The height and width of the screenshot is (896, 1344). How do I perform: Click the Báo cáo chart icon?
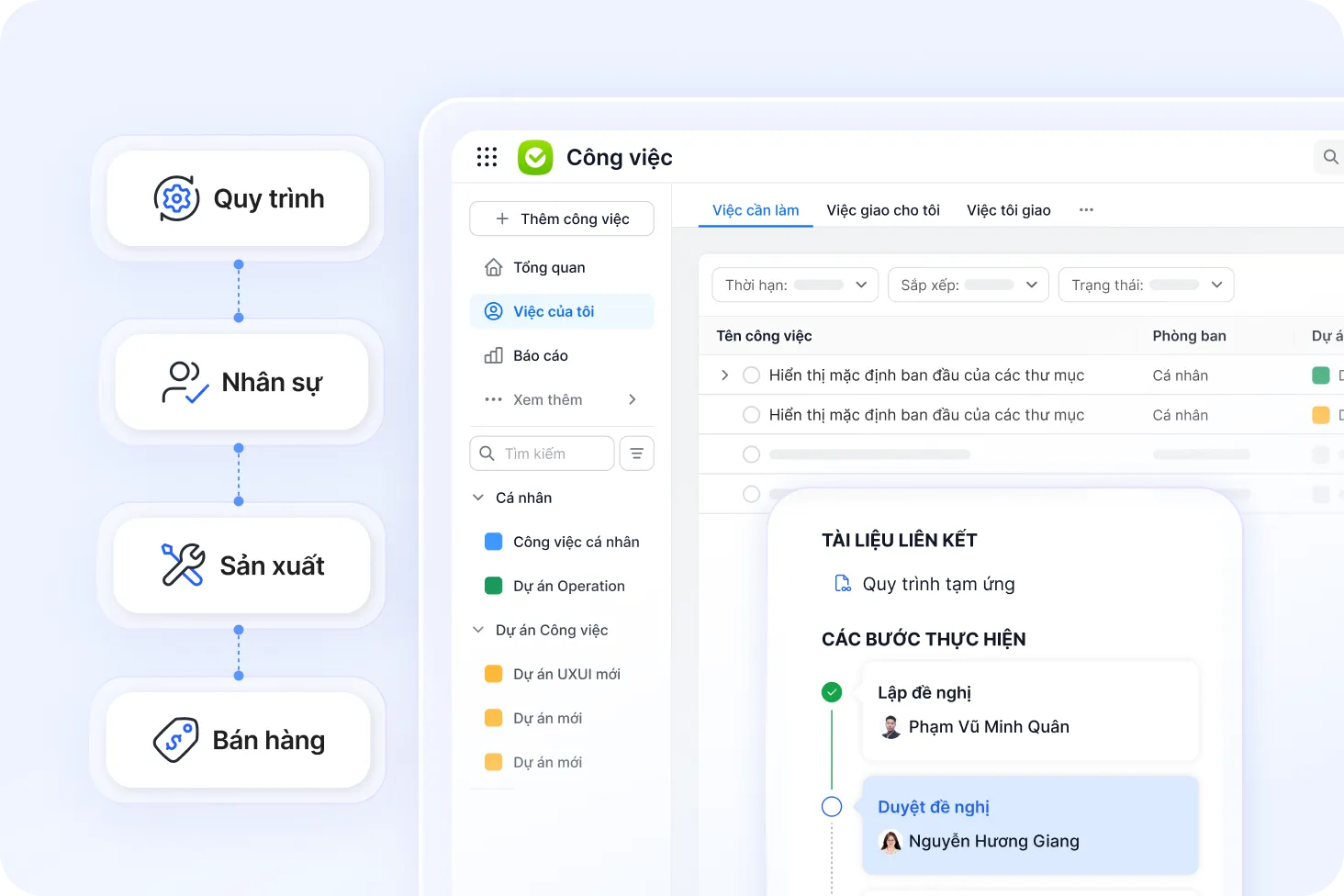[x=493, y=355]
